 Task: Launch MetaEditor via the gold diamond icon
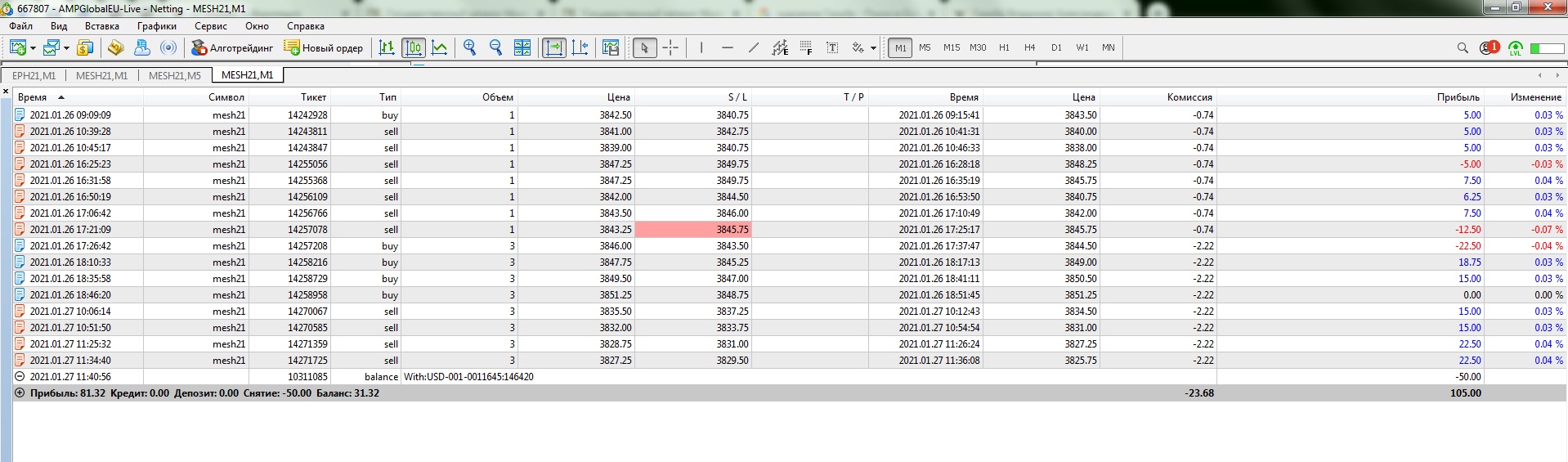pos(115,47)
